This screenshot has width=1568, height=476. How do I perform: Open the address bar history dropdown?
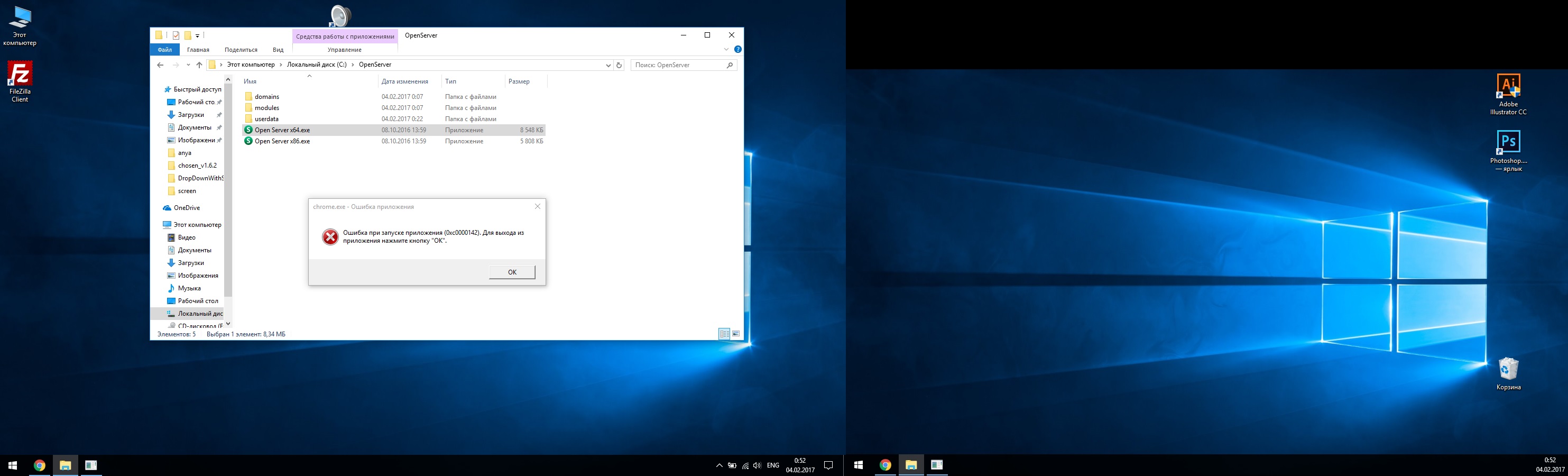[x=608, y=65]
